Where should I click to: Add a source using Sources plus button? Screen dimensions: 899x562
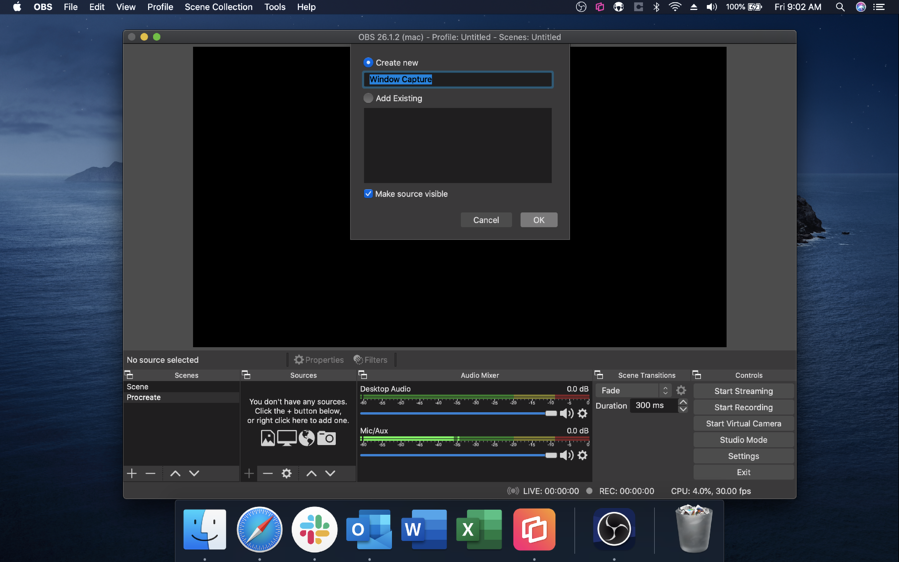click(x=249, y=473)
